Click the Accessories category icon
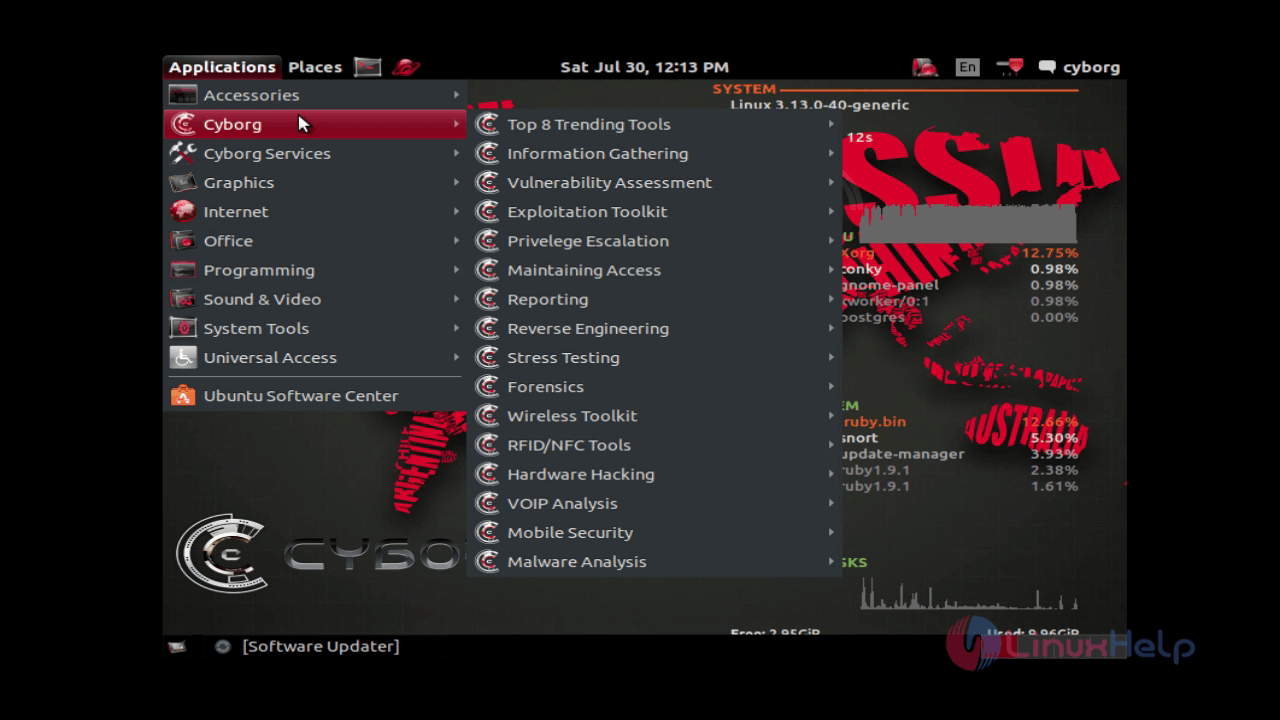This screenshot has width=1280, height=720. 183,95
